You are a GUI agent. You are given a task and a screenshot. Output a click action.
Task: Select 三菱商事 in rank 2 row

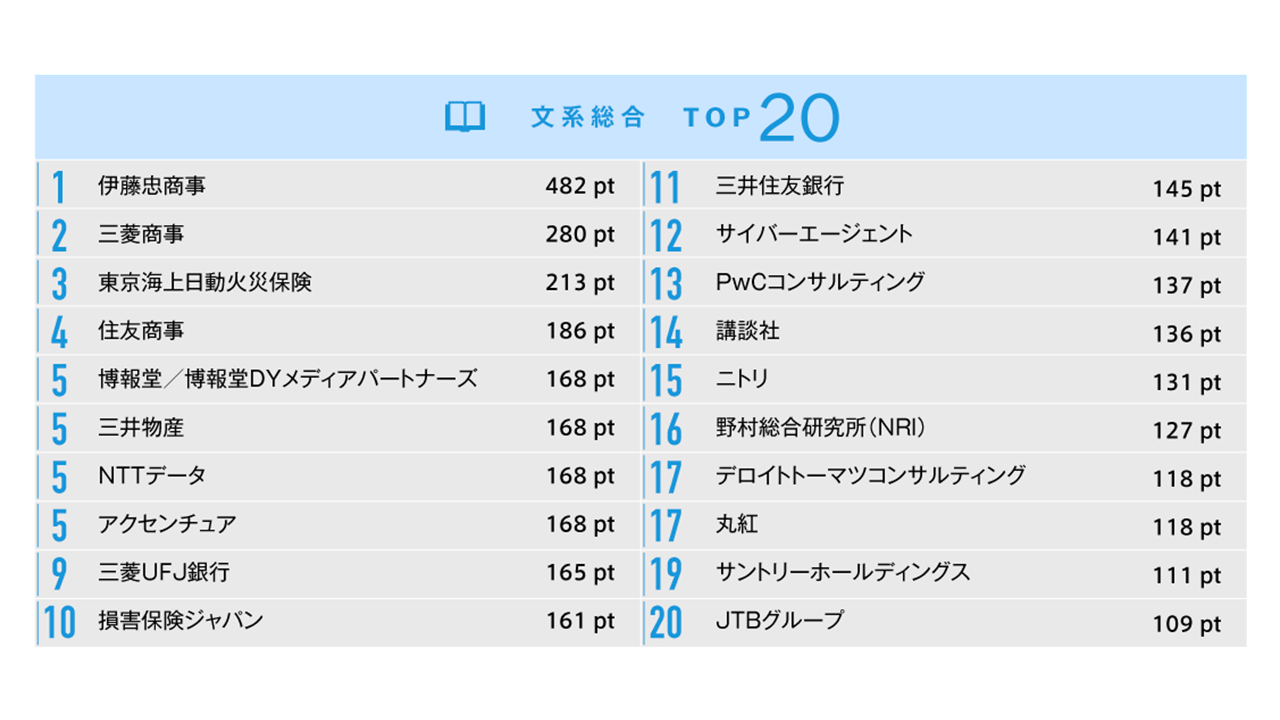pos(141,235)
